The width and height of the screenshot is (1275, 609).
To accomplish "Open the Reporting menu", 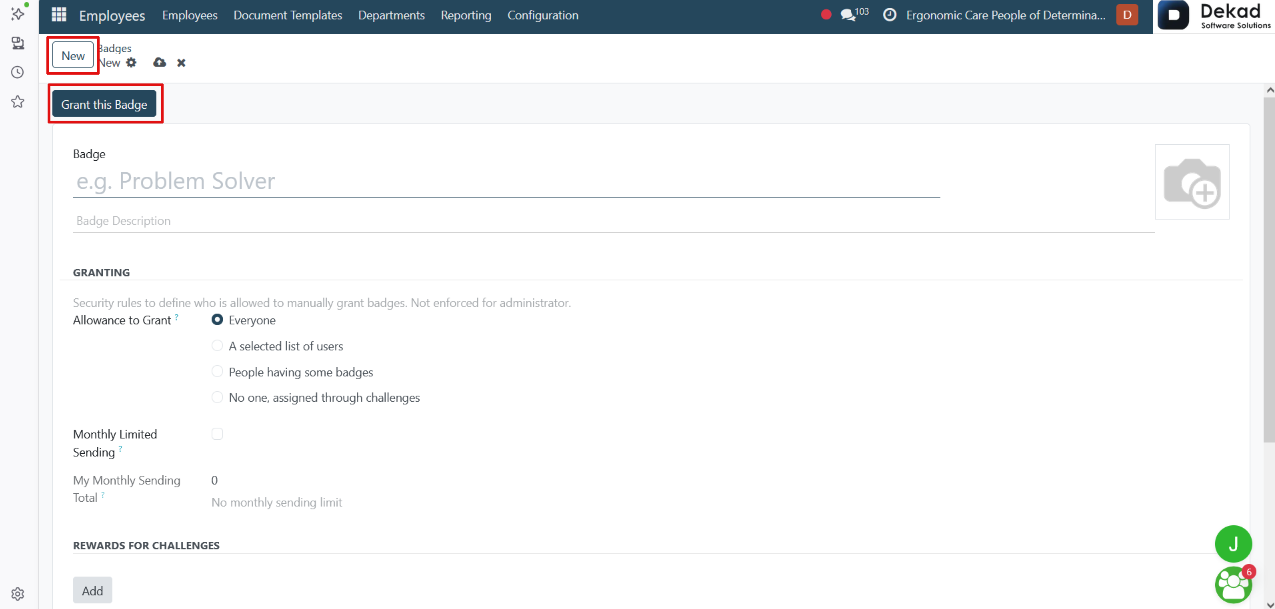I will 466,15.
